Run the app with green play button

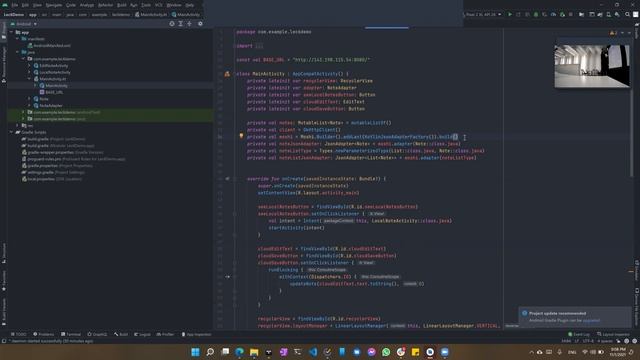(510, 14)
